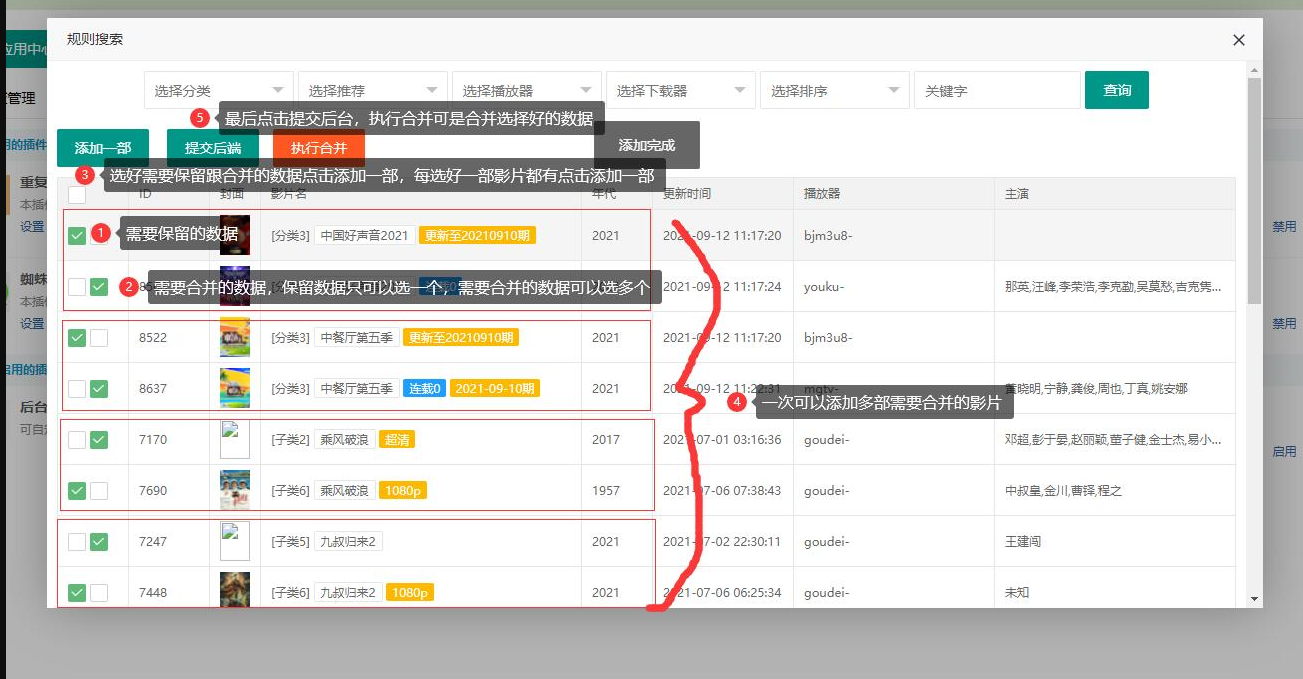1303x679 pixels.
Task: Tick the unchecked checkbox in row 7448
Action: pyautogui.click(x=99, y=593)
